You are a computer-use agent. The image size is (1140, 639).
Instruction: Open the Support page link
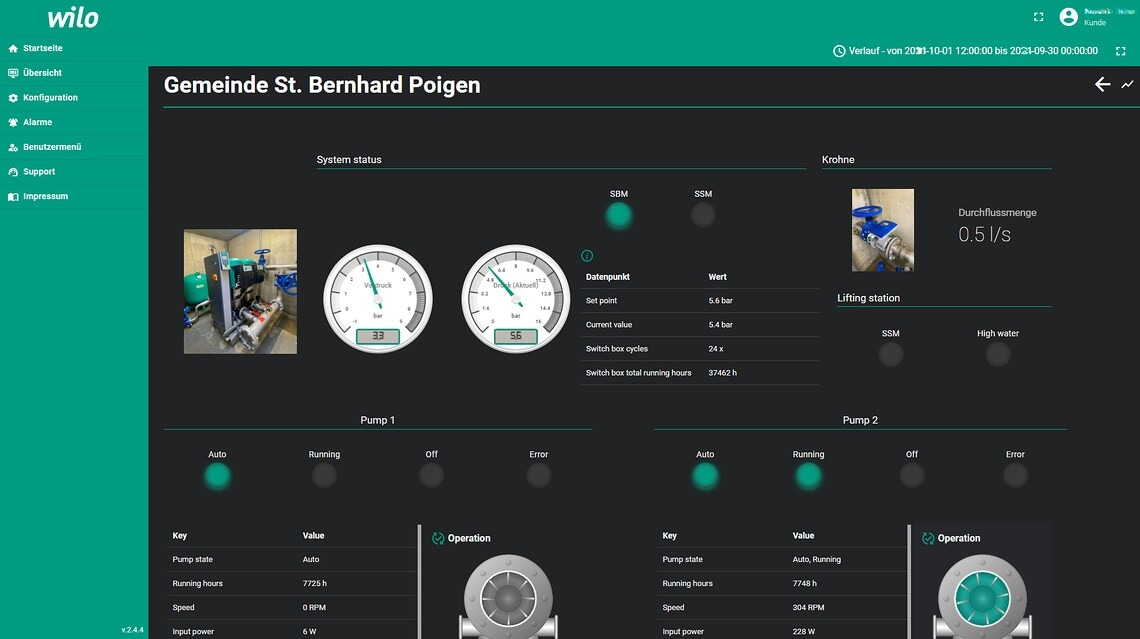39,172
